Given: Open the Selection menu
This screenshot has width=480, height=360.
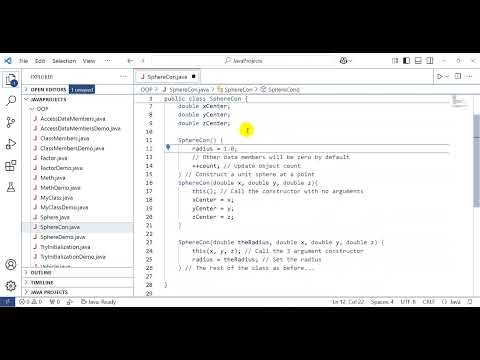Looking at the screenshot, I should coord(64,61).
